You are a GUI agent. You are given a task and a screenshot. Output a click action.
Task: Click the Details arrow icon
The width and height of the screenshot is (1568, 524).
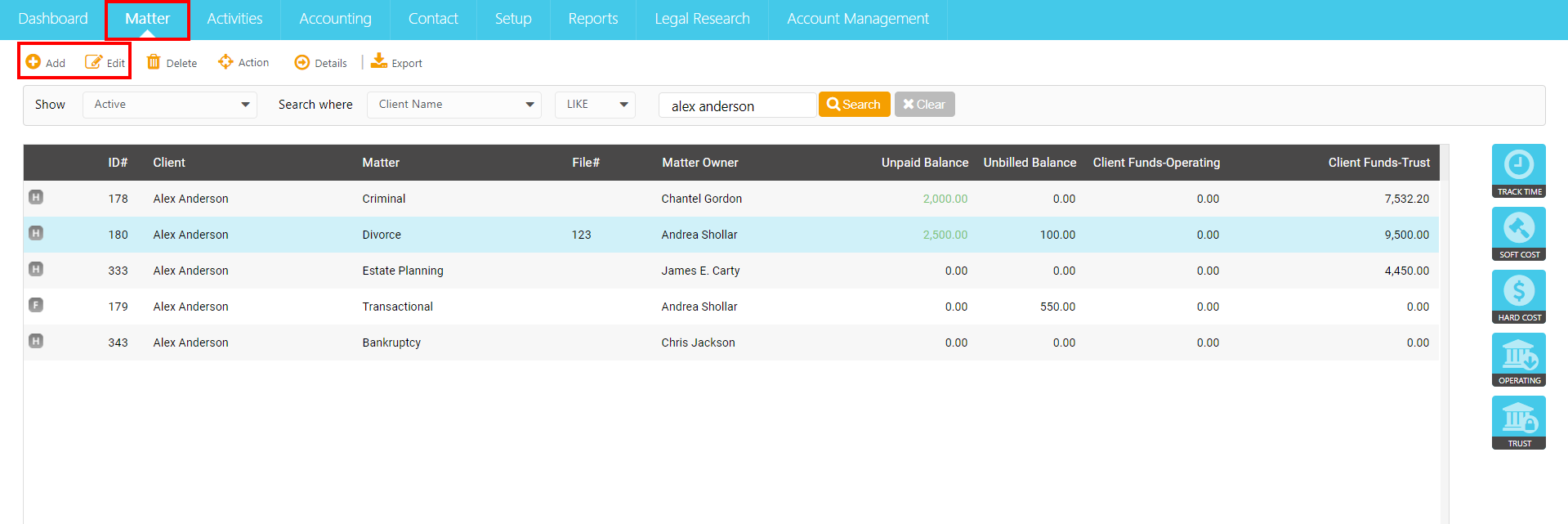tap(302, 63)
